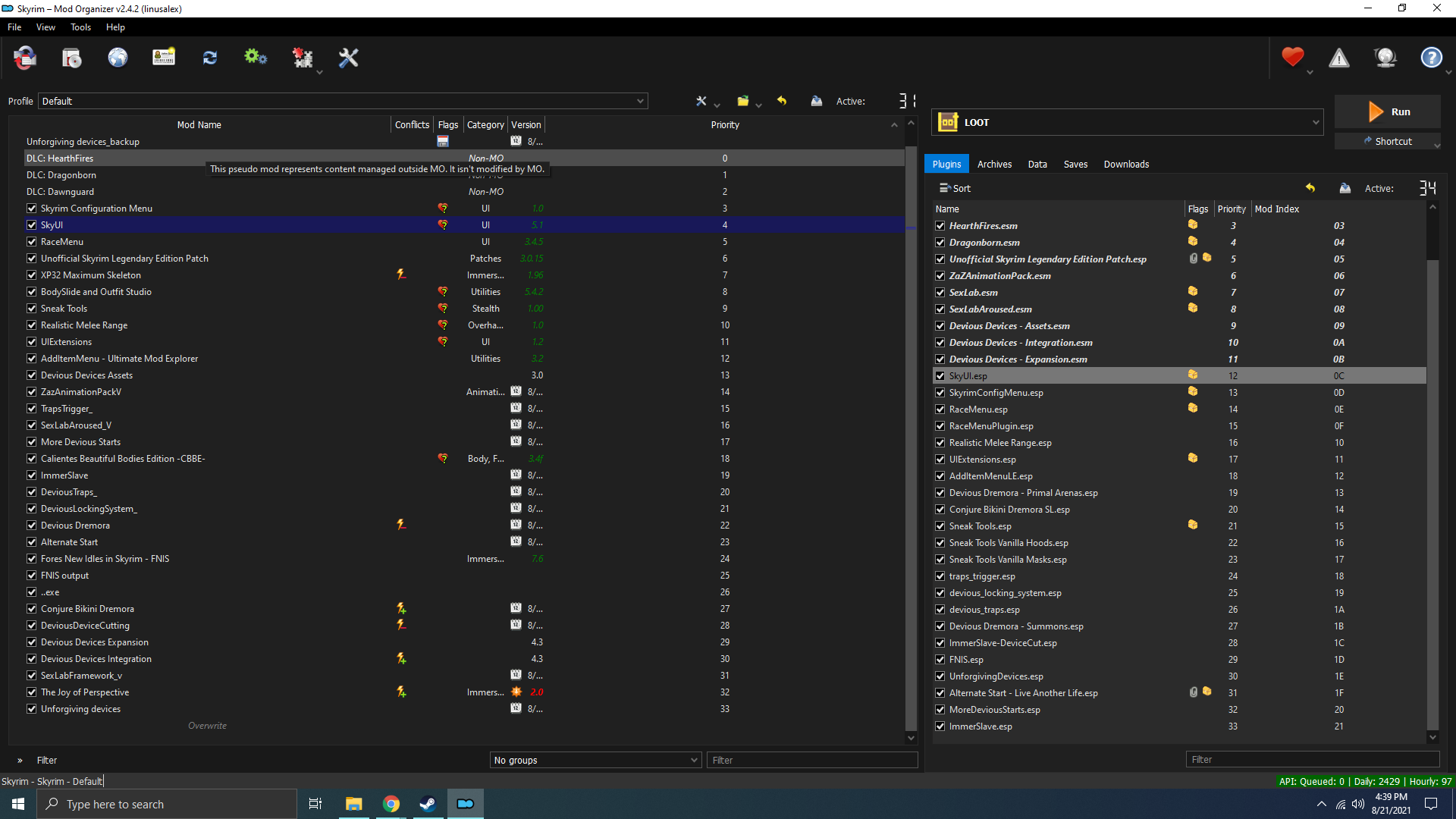Disable the Dragonborn.esm plugin checkbox
This screenshot has width=1456, height=819.
940,243
